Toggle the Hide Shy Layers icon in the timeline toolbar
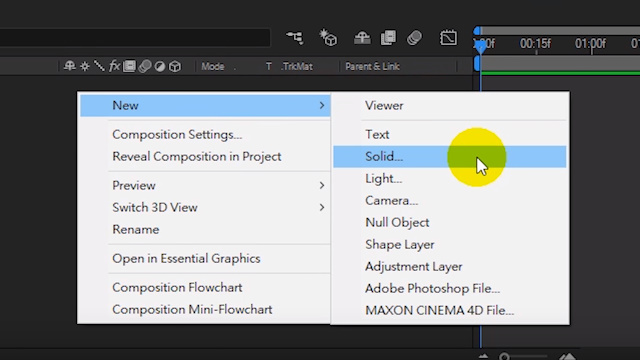640x360 pixels. click(362, 38)
